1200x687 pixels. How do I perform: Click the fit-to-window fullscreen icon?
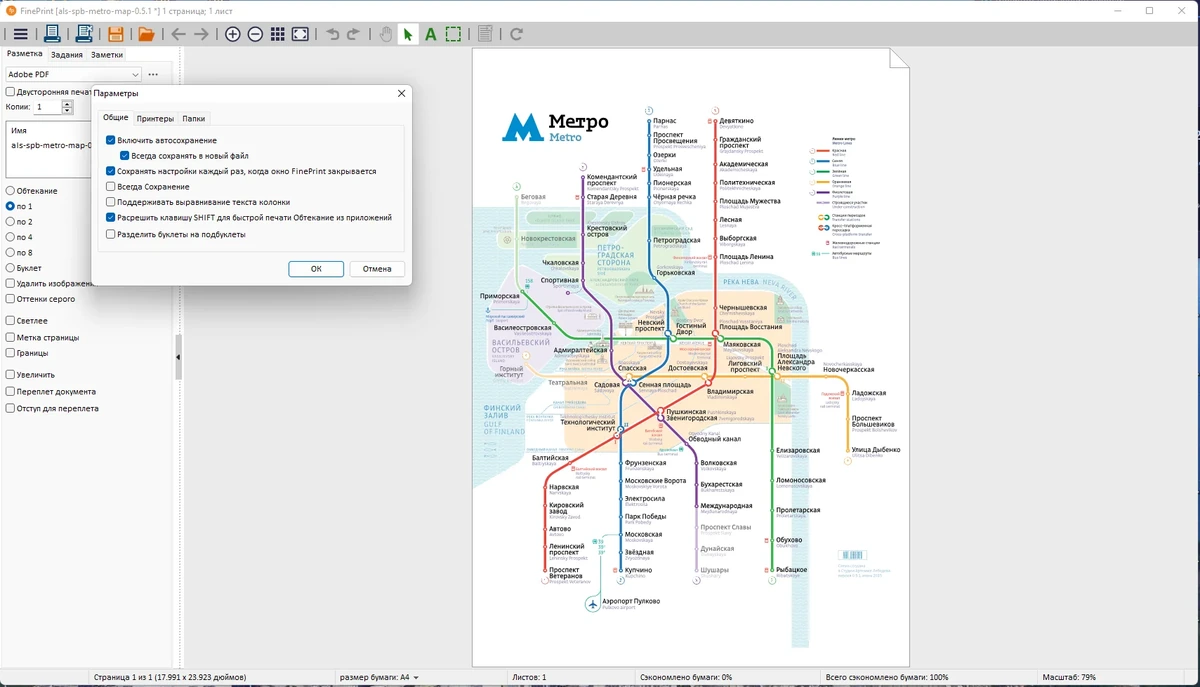pyautogui.click(x=300, y=34)
